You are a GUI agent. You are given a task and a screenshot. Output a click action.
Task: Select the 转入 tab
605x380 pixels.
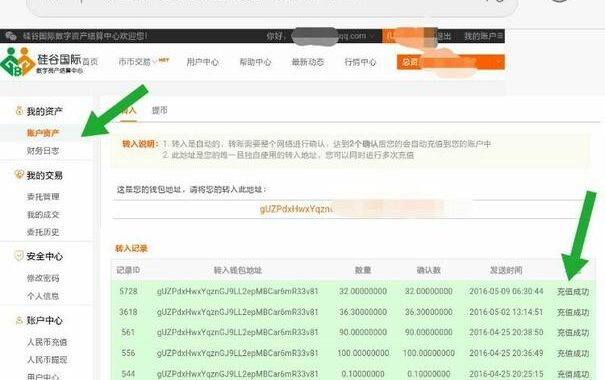click(x=128, y=110)
